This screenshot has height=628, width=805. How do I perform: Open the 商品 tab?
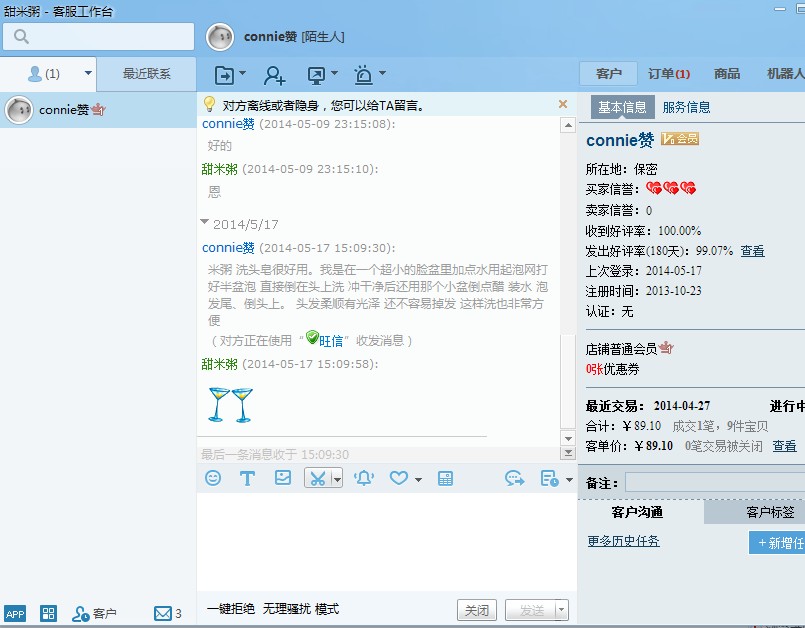tap(727, 74)
